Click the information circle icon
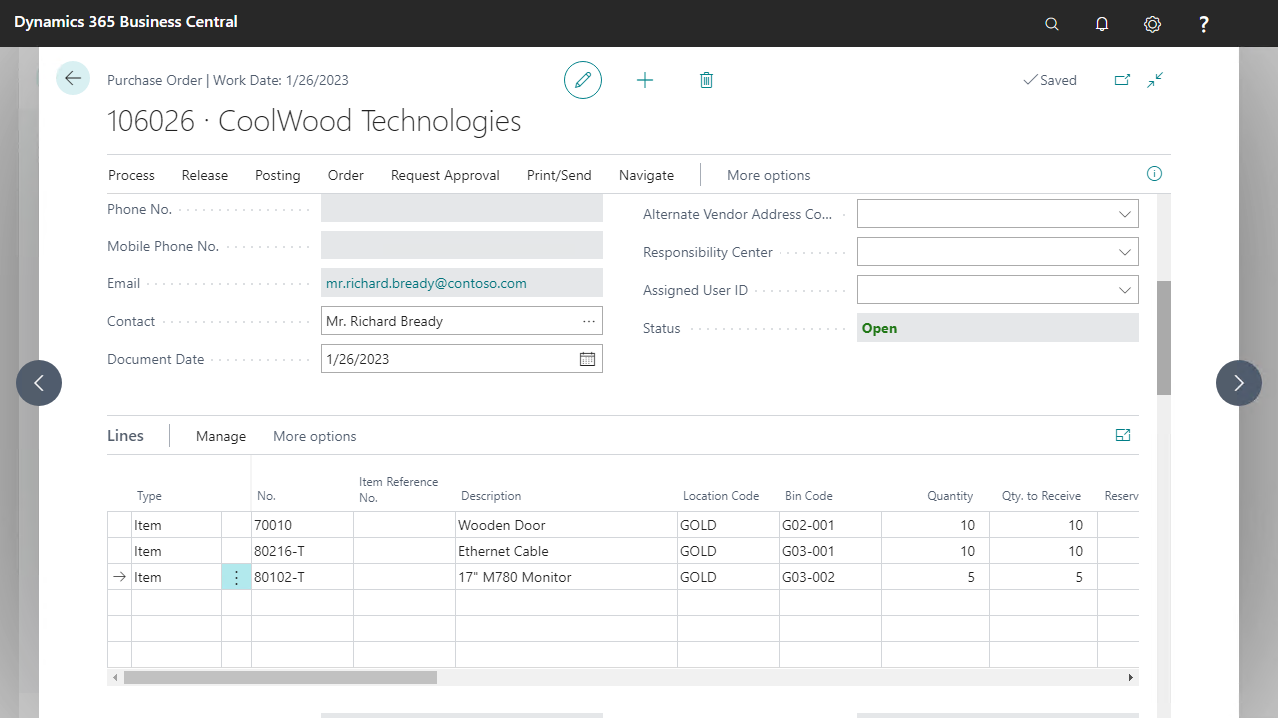1280x720 pixels. pos(1154,174)
